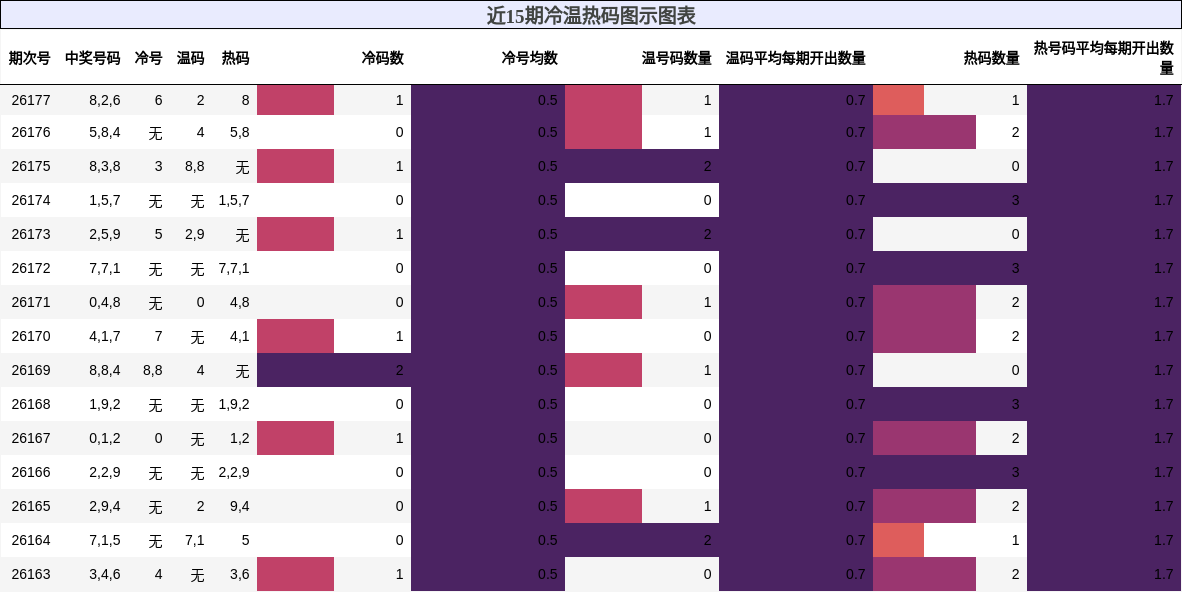1182x592 pixels.
Task: Click winning numbers 0,1,2
Action: (105, 438)
